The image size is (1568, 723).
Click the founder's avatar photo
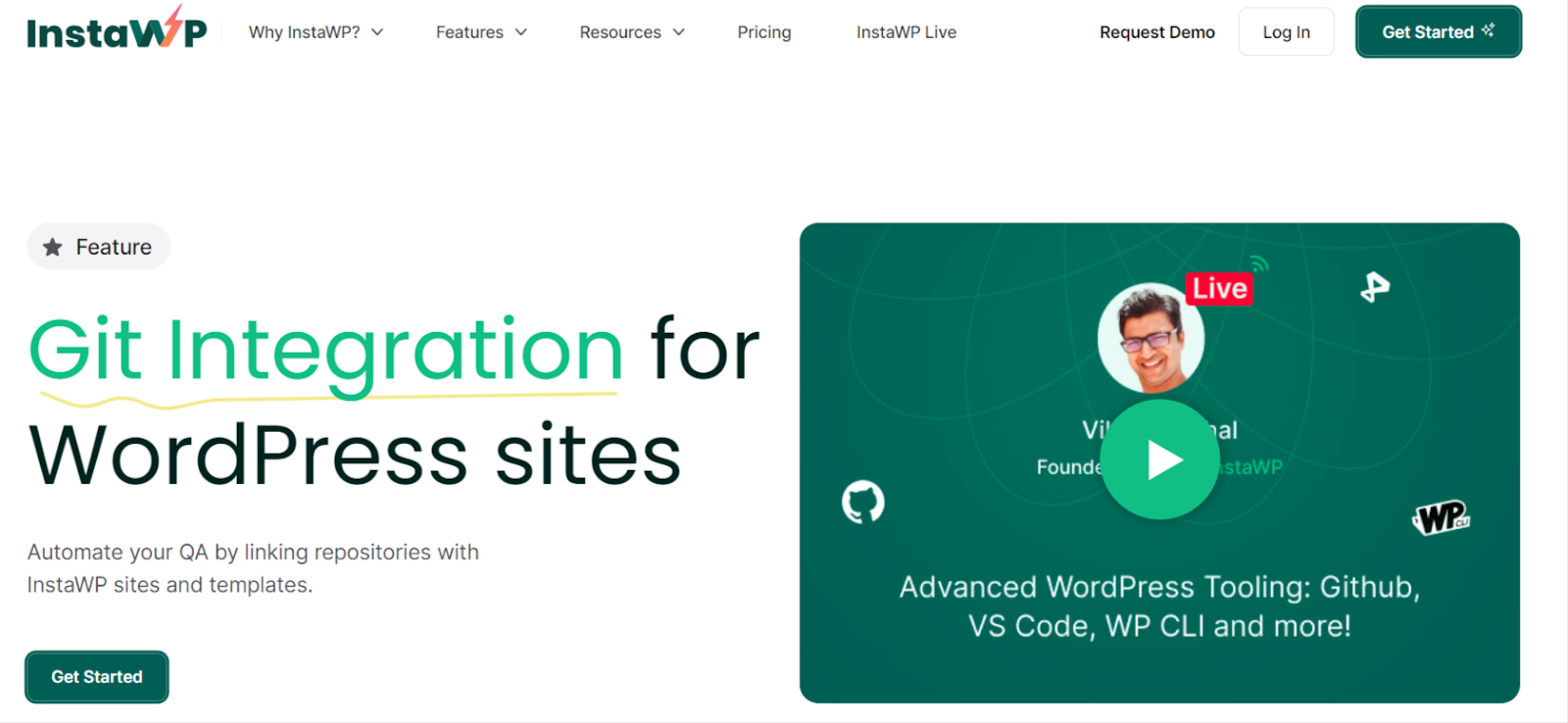click(1151, 338)
